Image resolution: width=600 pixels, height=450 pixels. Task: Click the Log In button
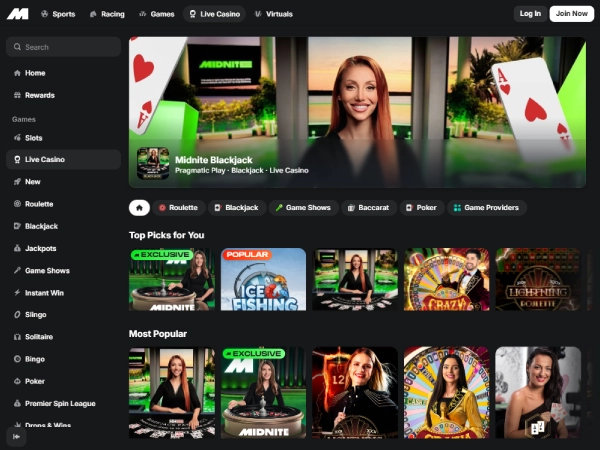tap(530, 14)
